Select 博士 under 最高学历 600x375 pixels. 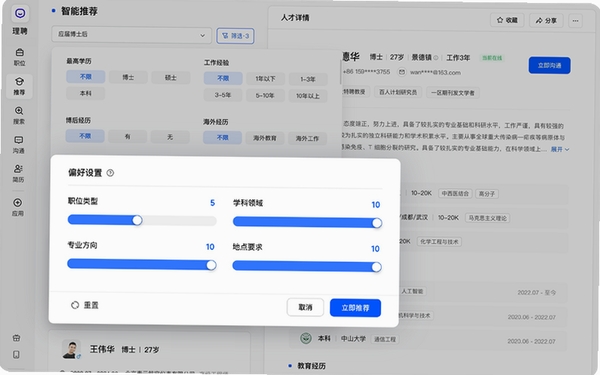tap(128, 77)
